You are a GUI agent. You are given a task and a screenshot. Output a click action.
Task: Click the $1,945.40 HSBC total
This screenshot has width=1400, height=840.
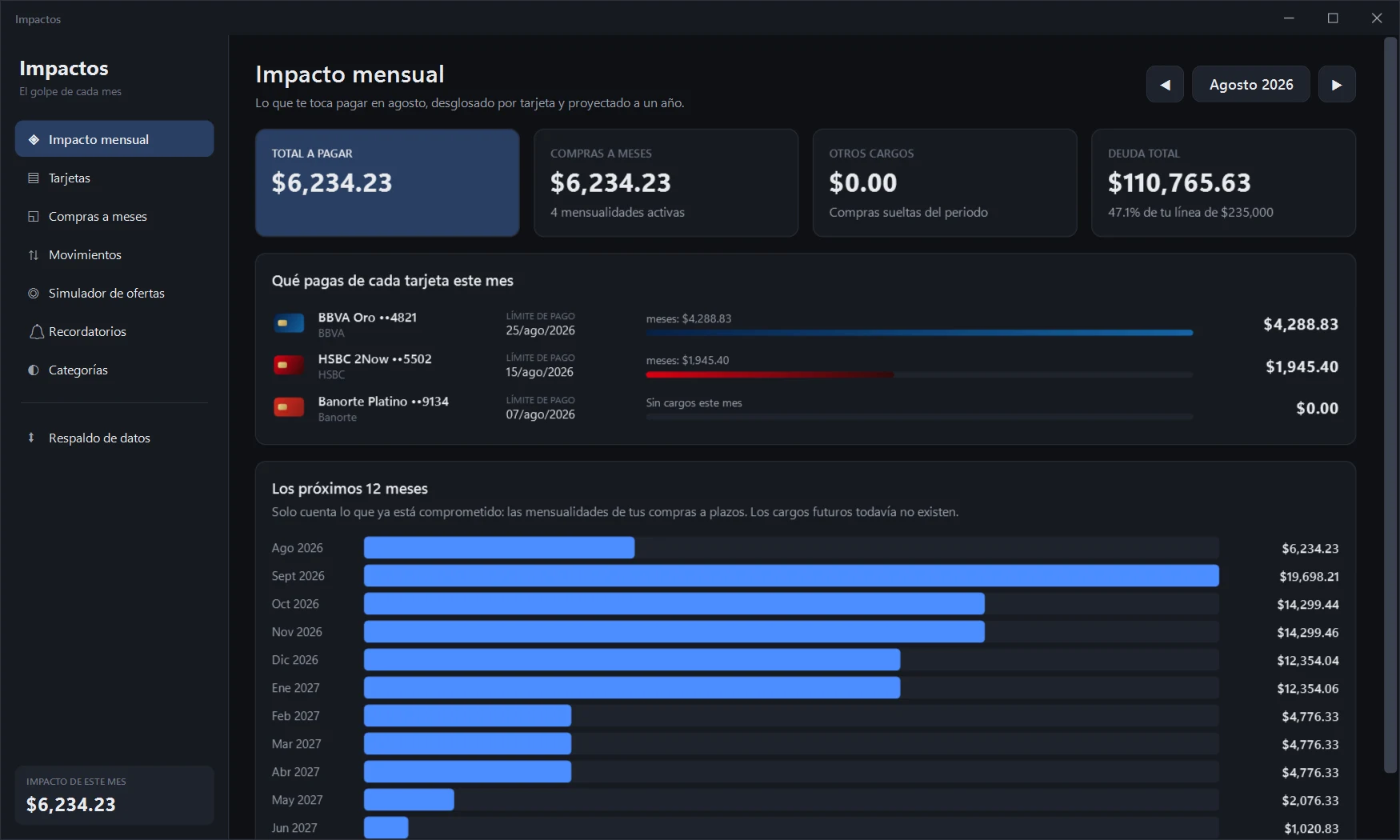[1302, 366]
